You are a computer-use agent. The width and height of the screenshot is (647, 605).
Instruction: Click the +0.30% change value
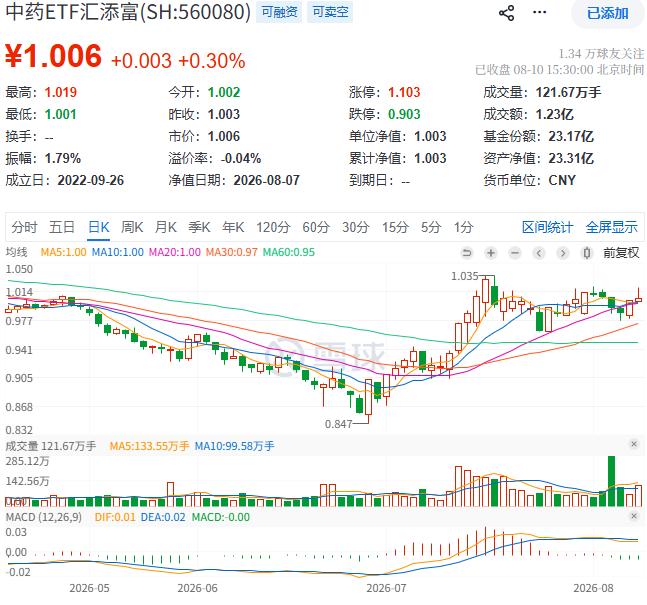pyautogui.click(x=212, y=61)
